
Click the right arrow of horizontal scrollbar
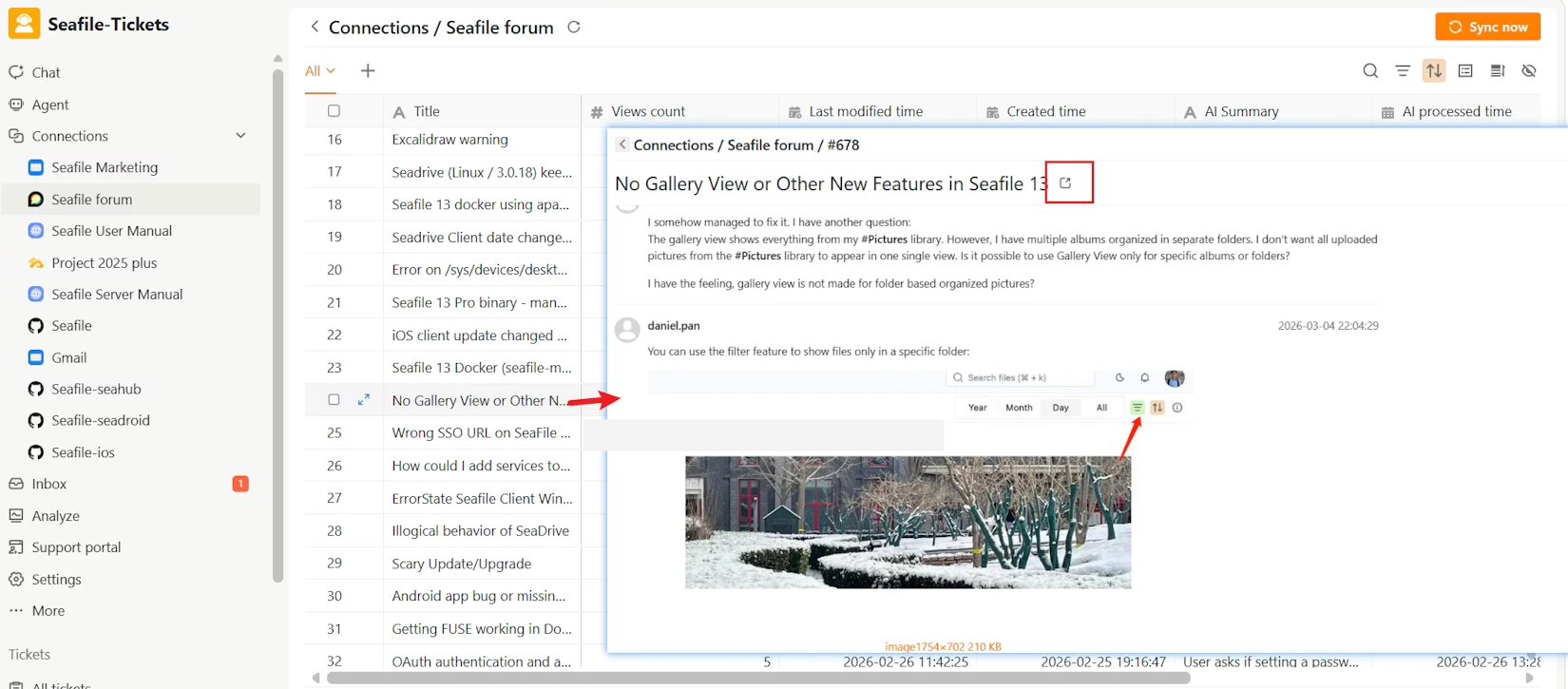pyautogui.click(x=1529, y=678)
